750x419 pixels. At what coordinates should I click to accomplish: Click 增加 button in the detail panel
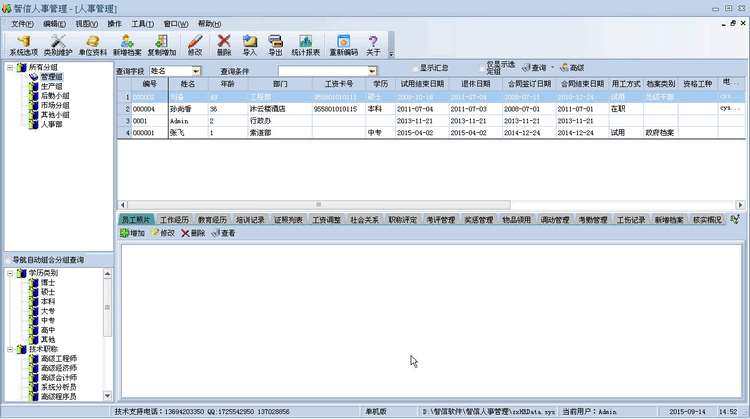coord(132,233)
